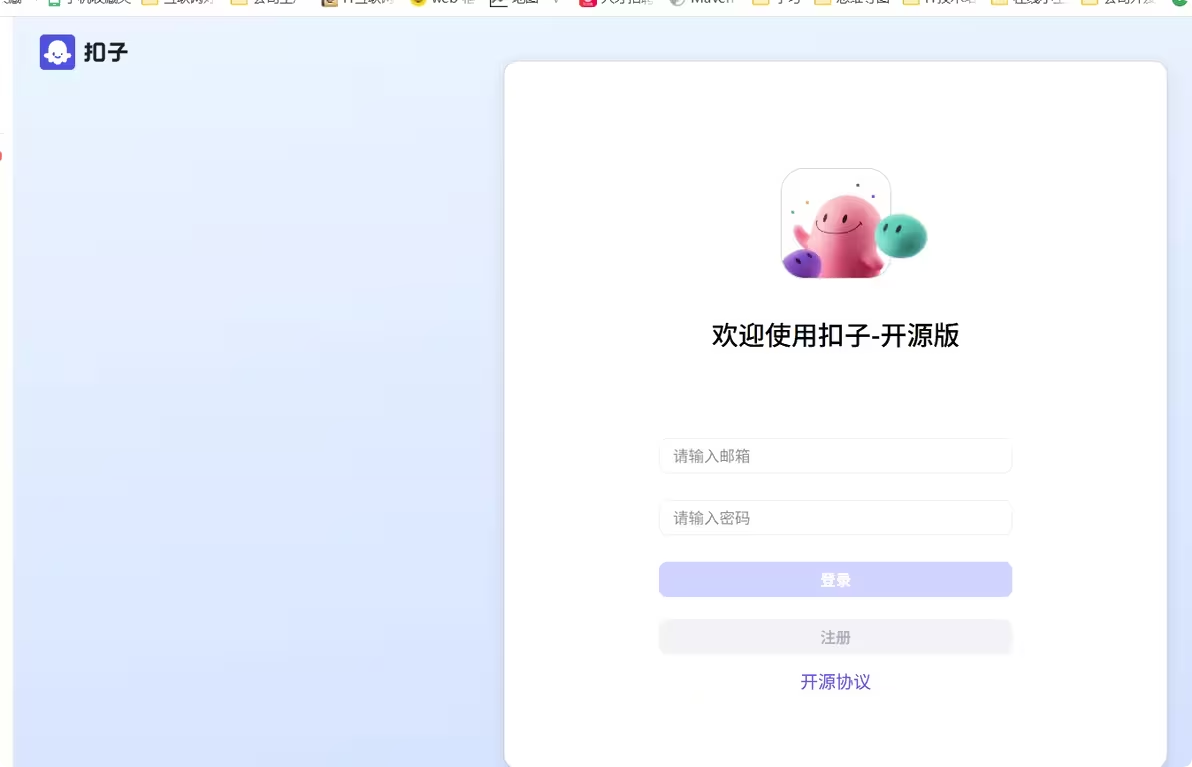Image resolution: width=1192 pixels, height=767 pixels.
Task: Click the yellow folder icon of 公司开发 bookmark
Action: tap(1090, 3)
